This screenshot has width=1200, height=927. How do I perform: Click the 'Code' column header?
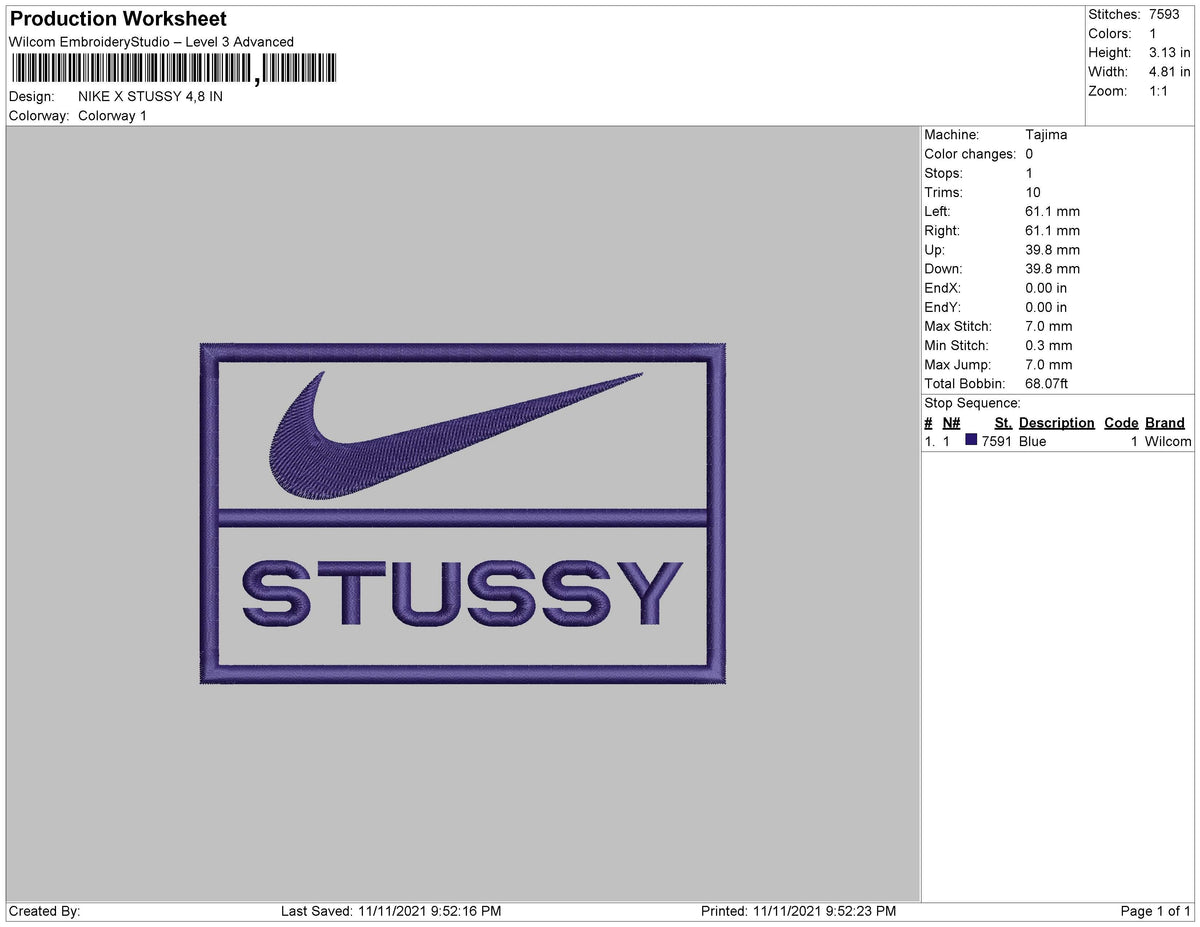pyautogui.click(x=1121, y=423)
